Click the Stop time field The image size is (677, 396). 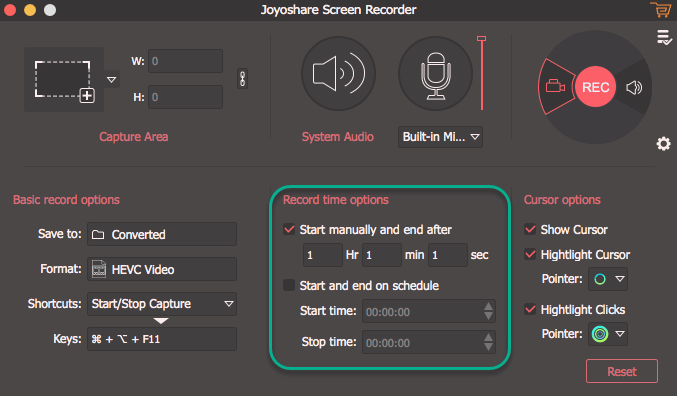(x=429, y=342)
